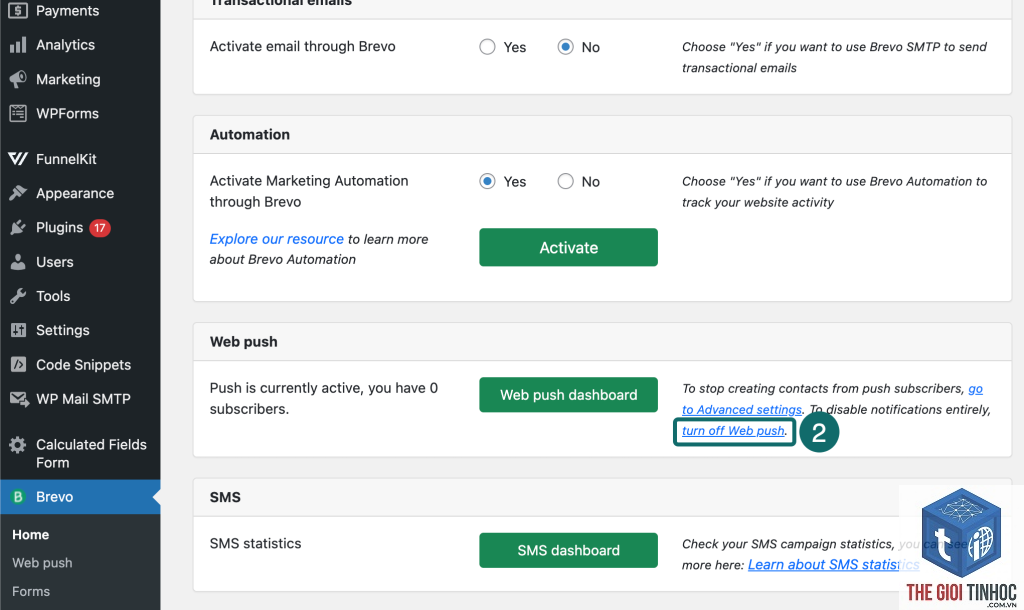
Task: Click the Calculated Fields Form gear icon
Action: coord(18,445)
